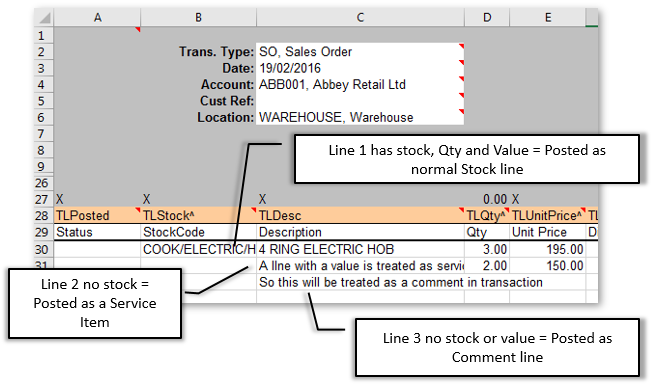Click the red comment indicator on TLDesc cell
The image size is (652, 385).
tap(462, 210)
